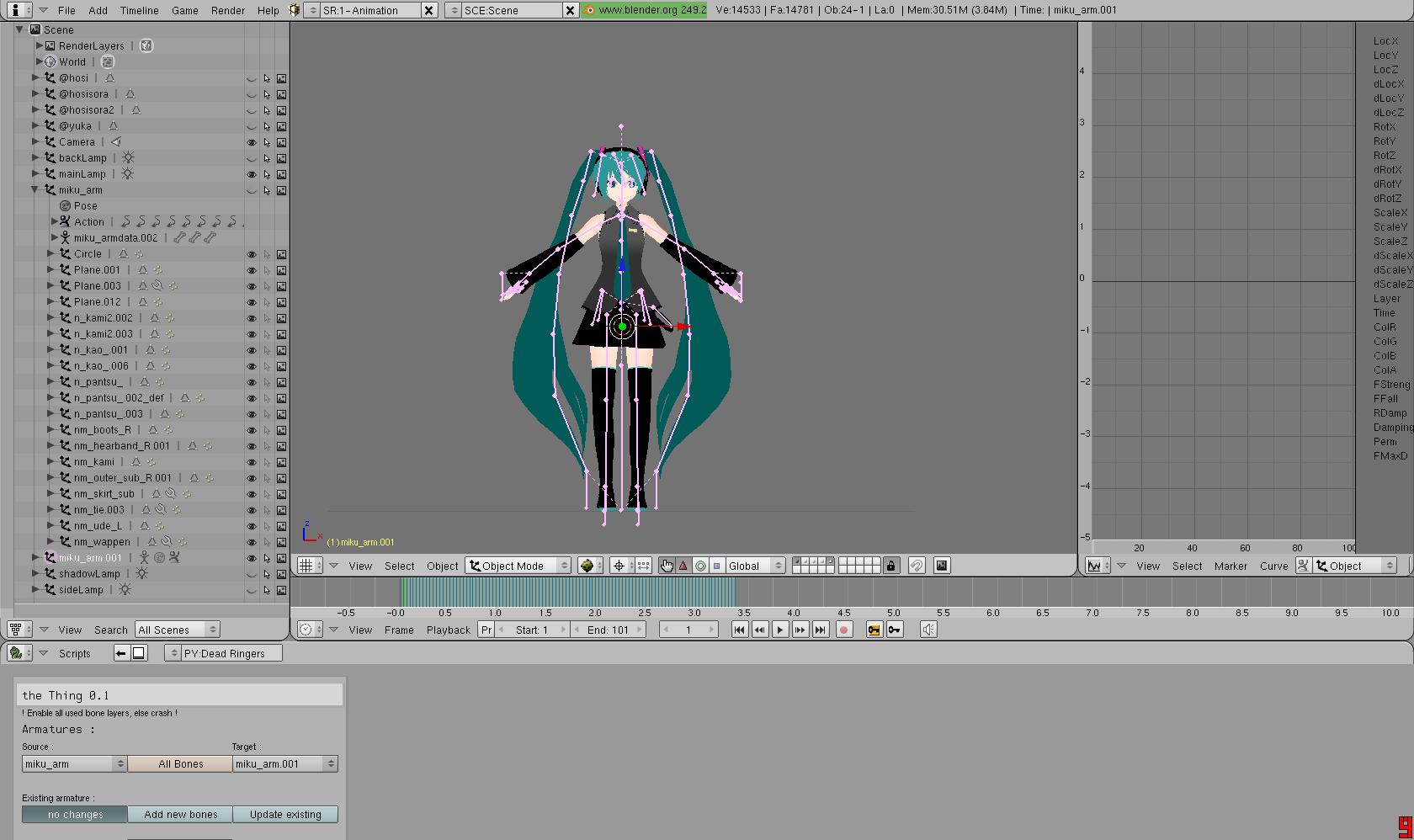Click the camera data icon next to Camera
The width and height of the screenshot is (1414, 840).
coord(116,141)
